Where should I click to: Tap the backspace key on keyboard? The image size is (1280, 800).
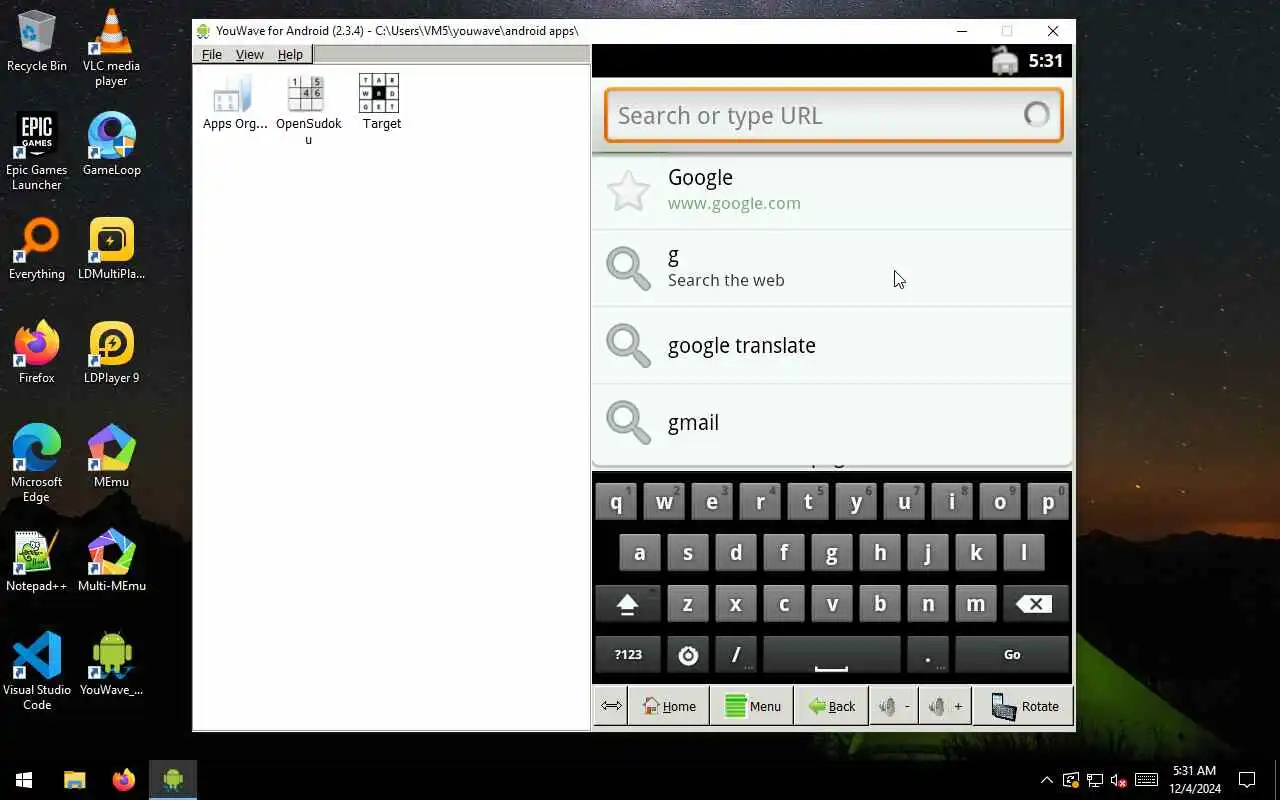[x=1034, y=604]
